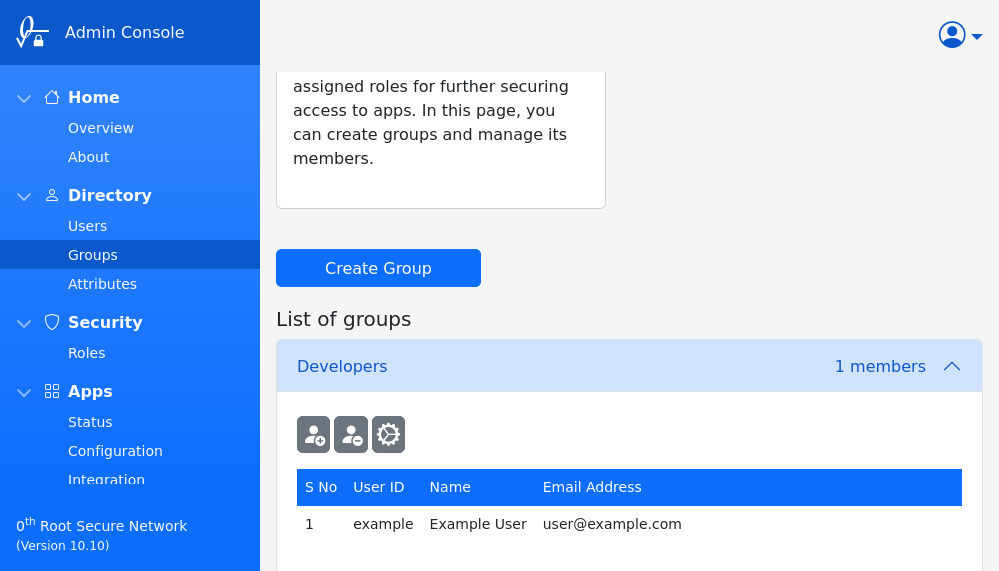
Task: Open the Apps Configuration page
Action: [x=115, y=451]
